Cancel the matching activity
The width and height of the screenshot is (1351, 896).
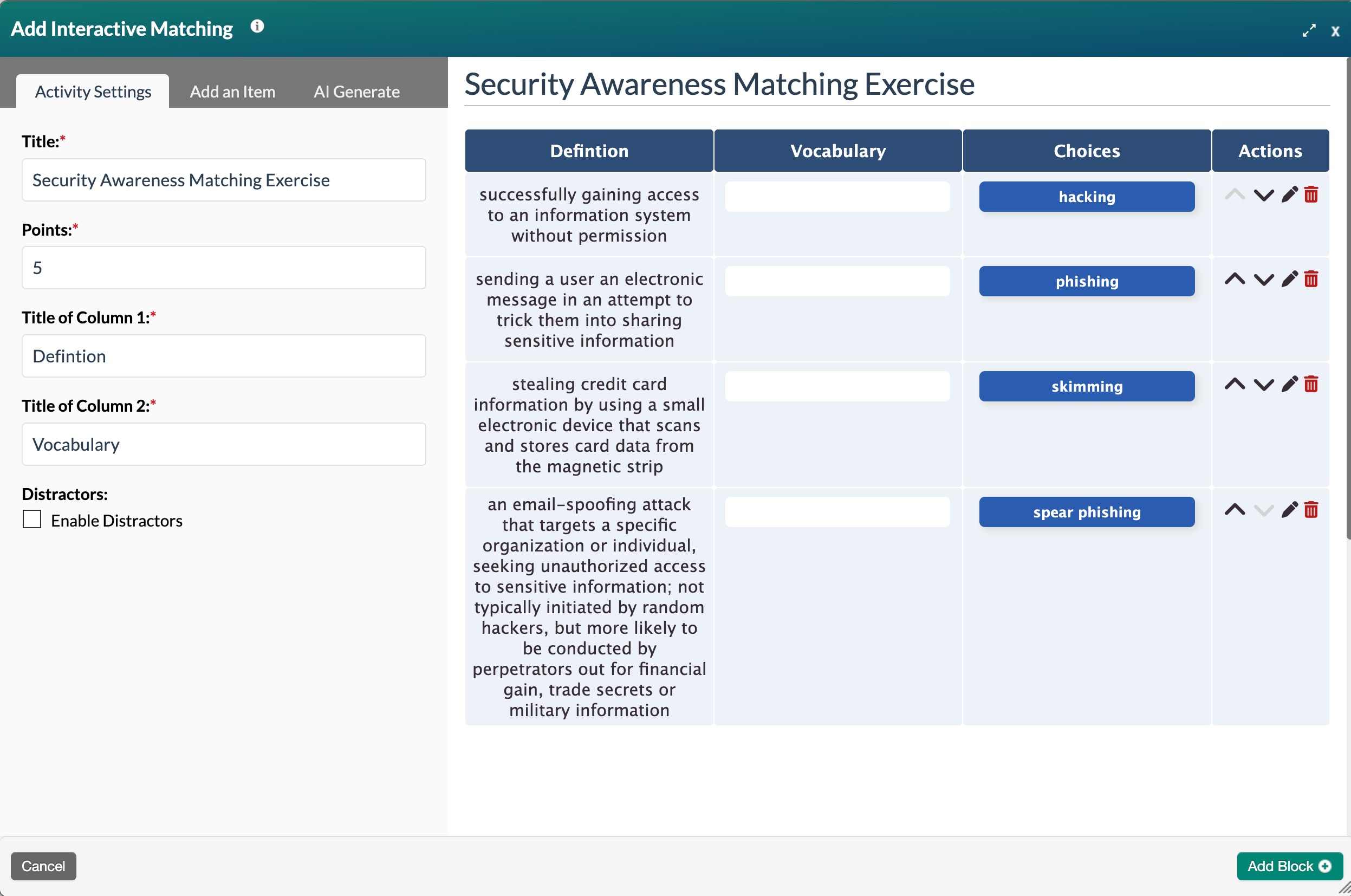[x=43, y=866]
